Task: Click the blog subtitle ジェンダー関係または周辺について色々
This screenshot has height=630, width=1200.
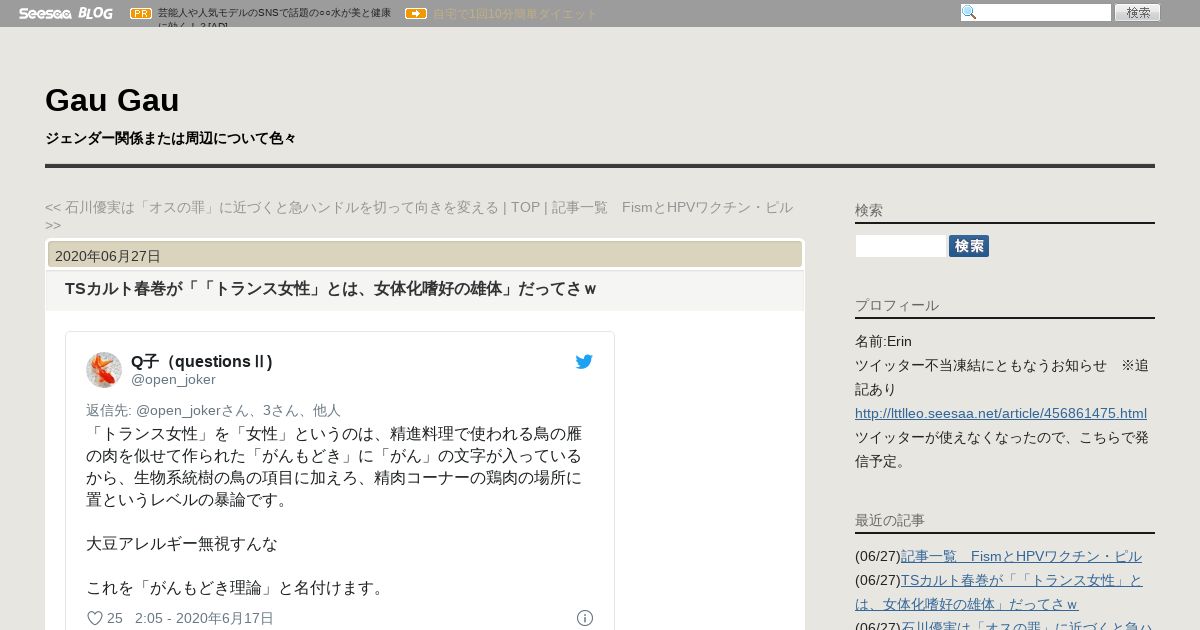Action: pyautogui.click(x=170, y=138)
